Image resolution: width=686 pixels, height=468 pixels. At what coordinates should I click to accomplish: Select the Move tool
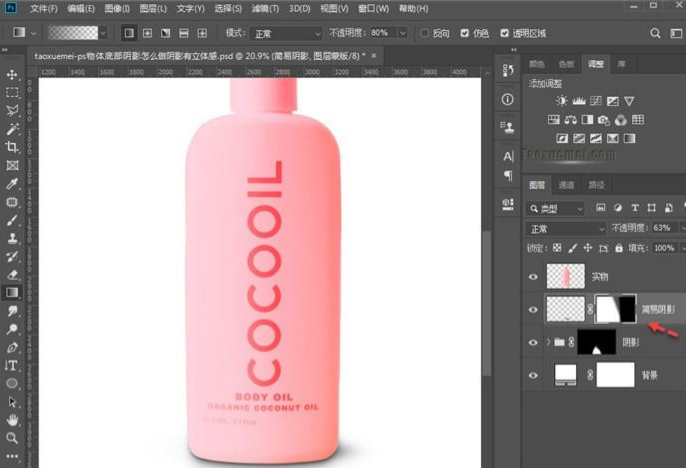click(x=12, y=74)
